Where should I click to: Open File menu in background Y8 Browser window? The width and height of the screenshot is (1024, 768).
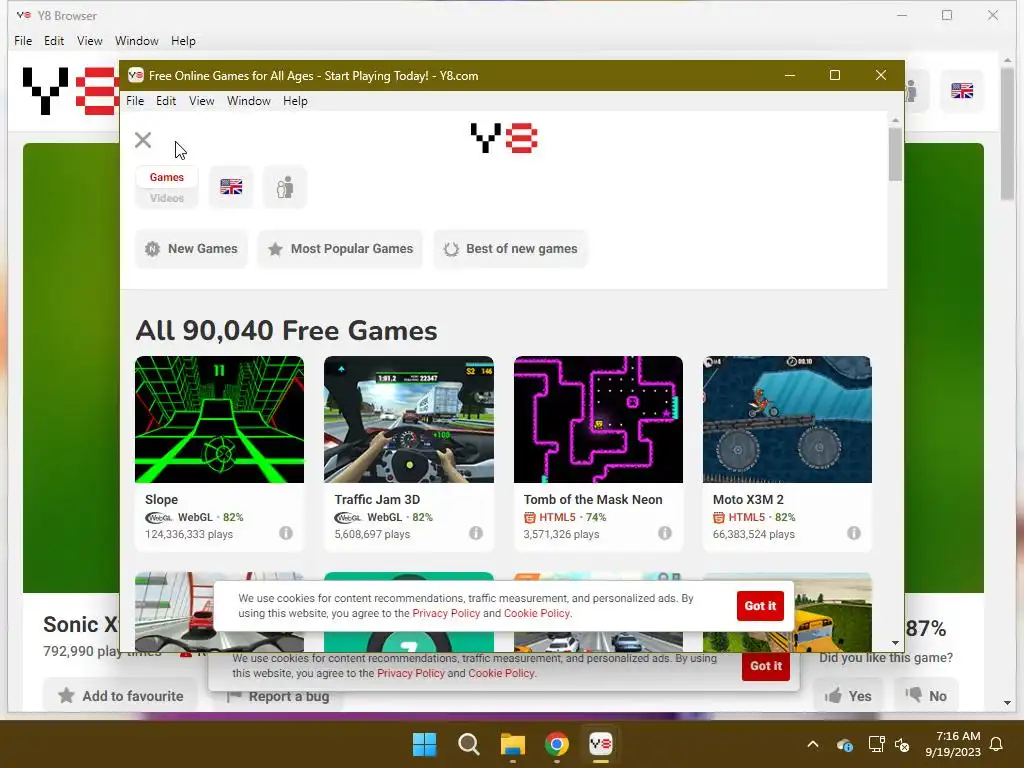tap(23, 40)
